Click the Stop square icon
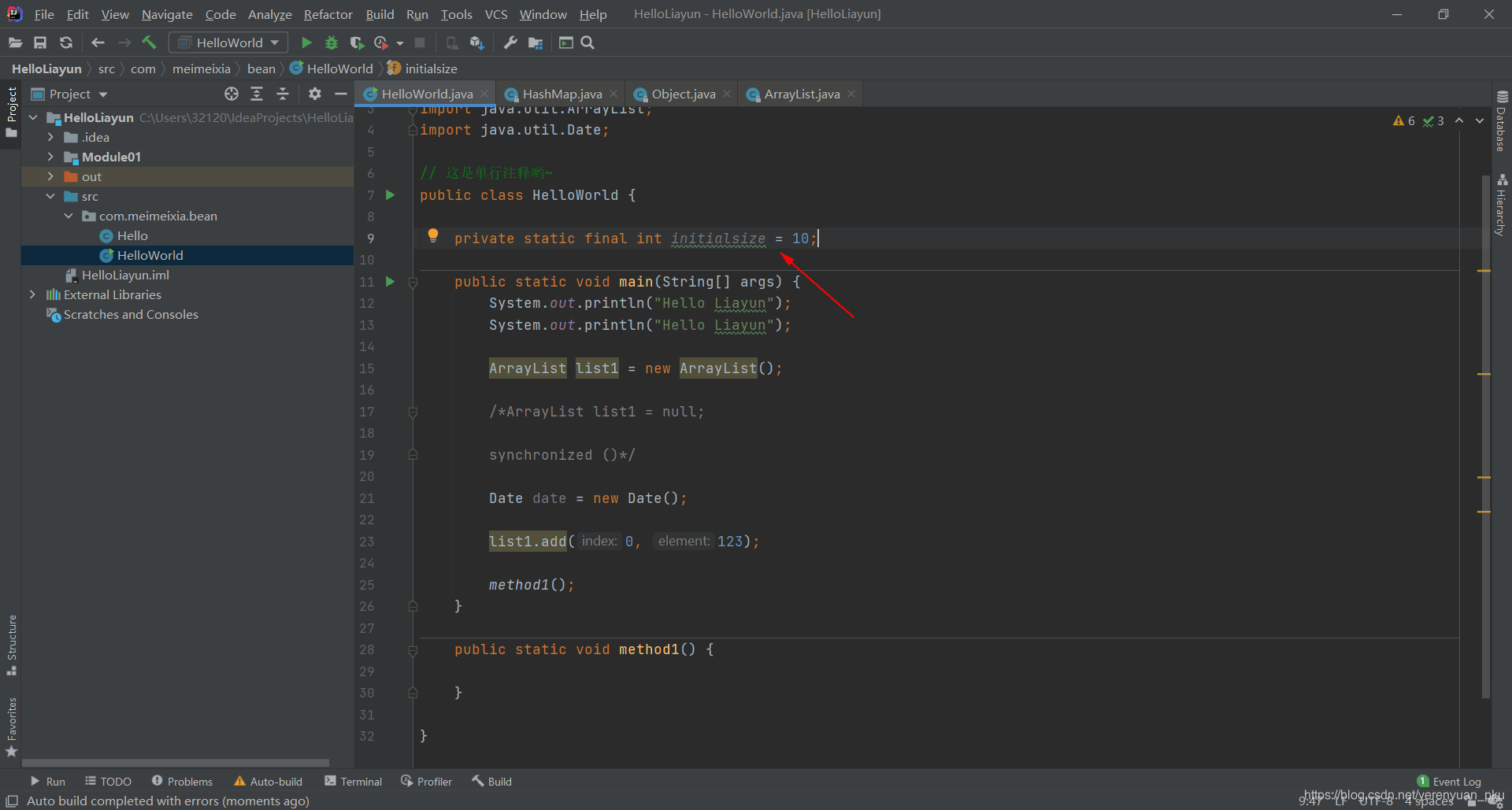 point(420,43)
